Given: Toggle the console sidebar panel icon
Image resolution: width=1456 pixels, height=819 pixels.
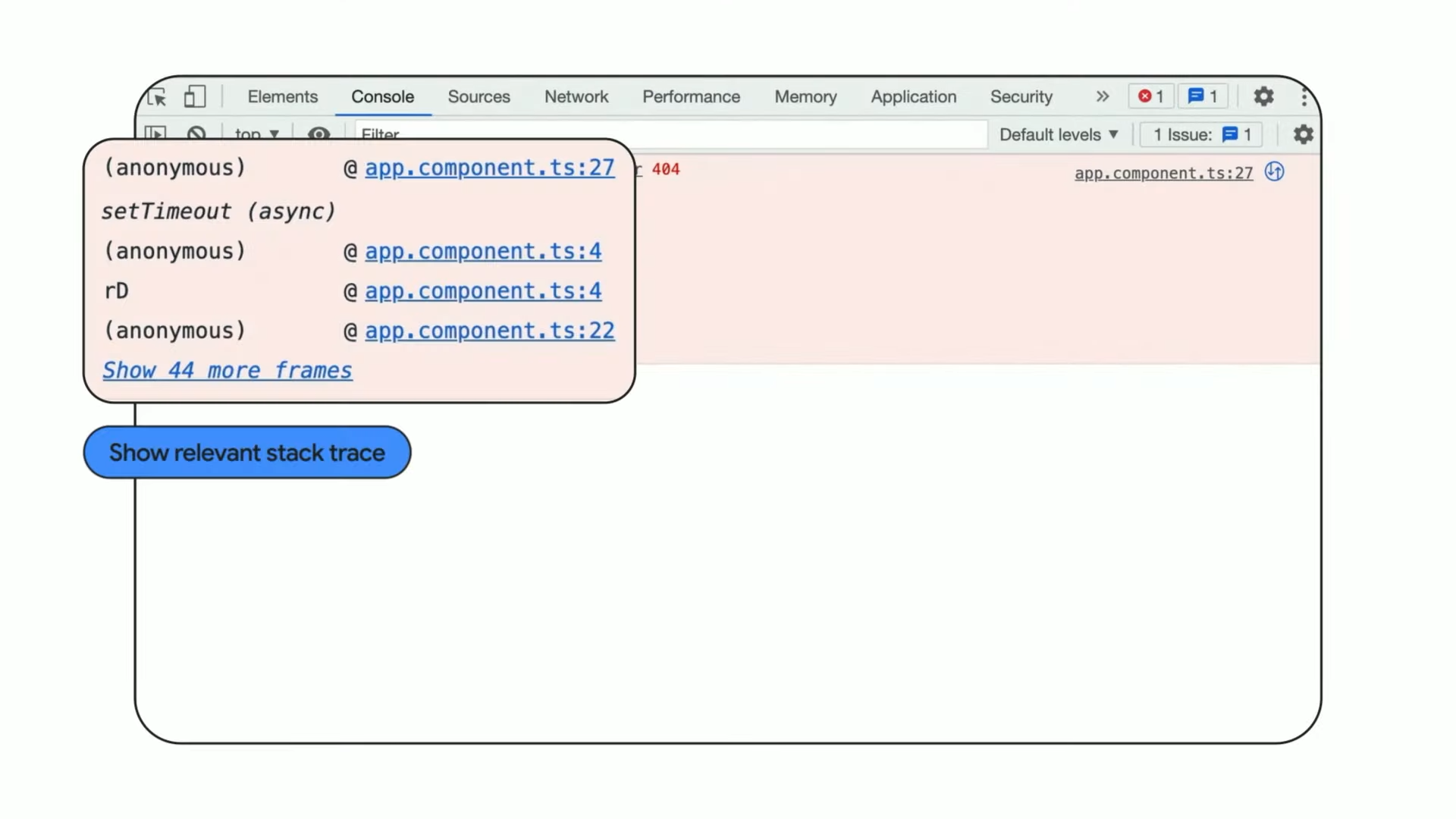Looking at the screenshot, I should coord(155,133).
